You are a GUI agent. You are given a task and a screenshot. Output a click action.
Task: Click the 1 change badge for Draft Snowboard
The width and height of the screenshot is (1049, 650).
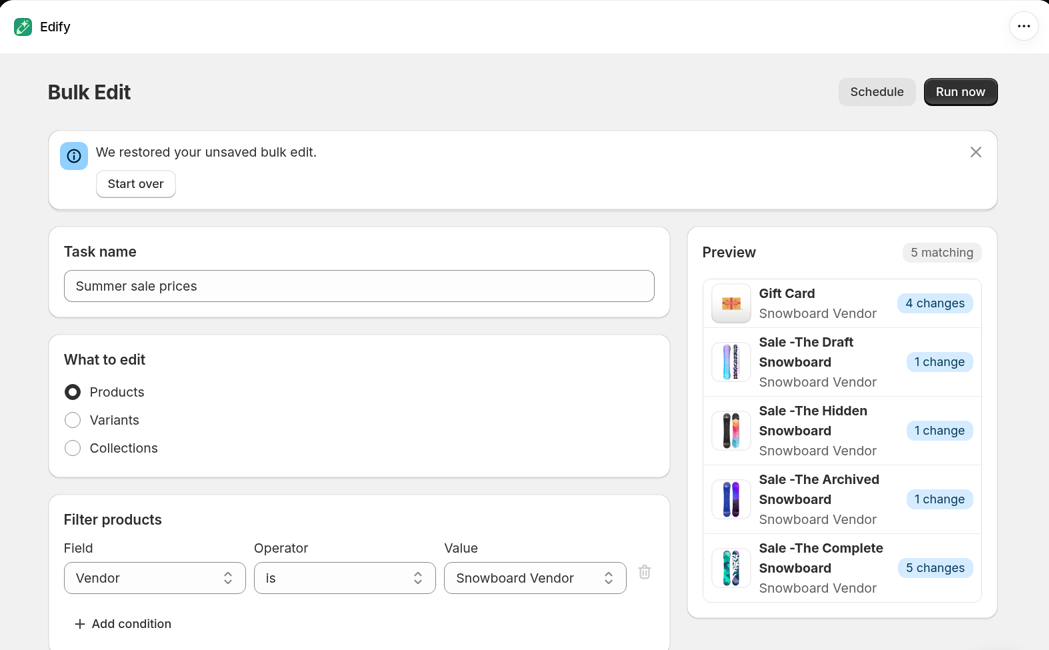(939, 362)
